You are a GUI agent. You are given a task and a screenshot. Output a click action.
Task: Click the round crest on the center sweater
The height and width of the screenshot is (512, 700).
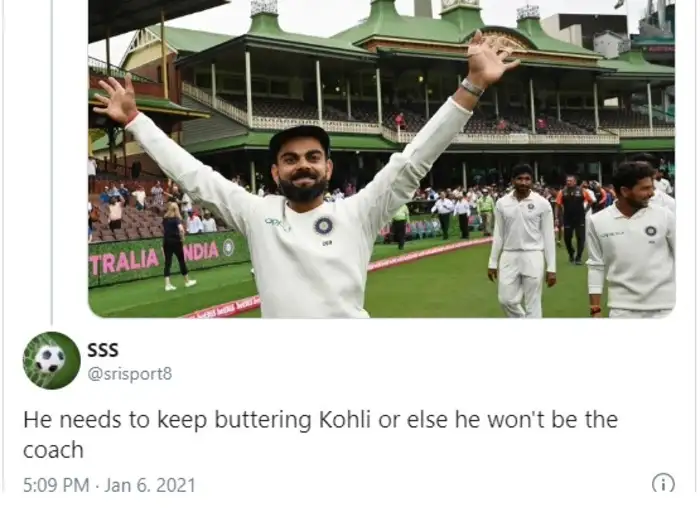point(323,225)
